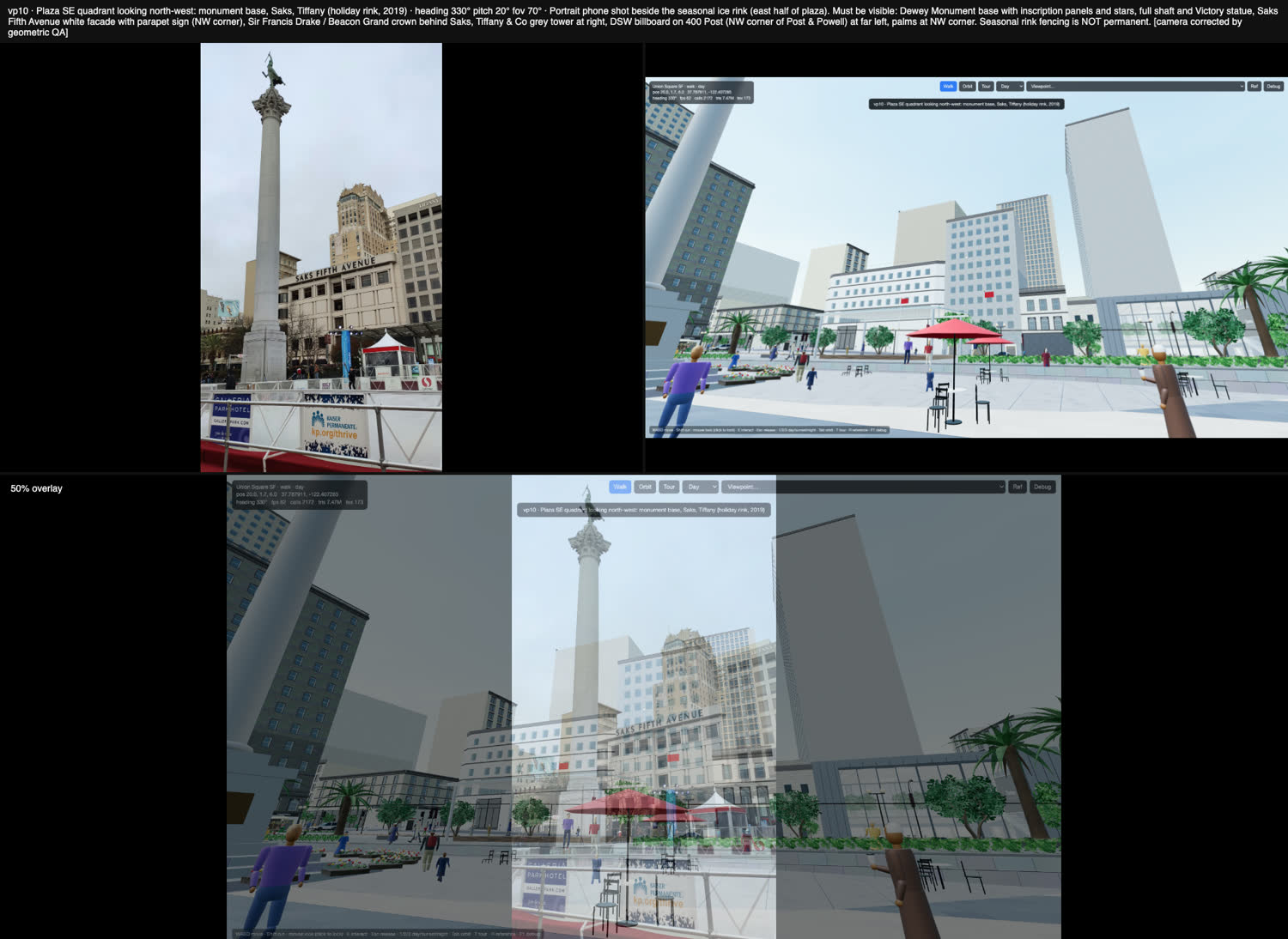Click the vp10 caption pill in the top render
This screenshot has width=1288, height=939.
[967, 104]
